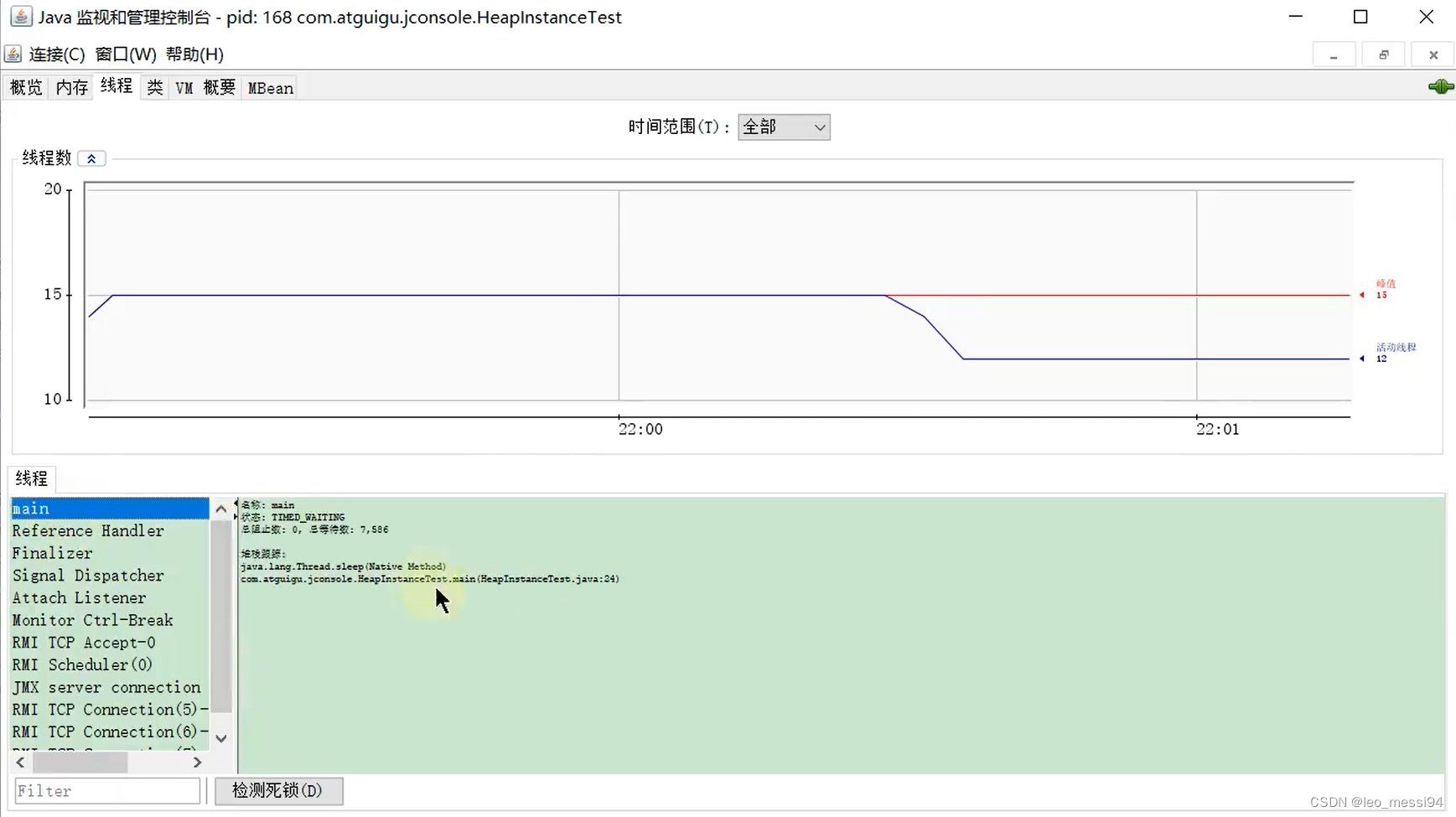Click the TIMED_WAITING state text
The image size is (1456, 817).
pyautogui.click(x=308, y=518)
